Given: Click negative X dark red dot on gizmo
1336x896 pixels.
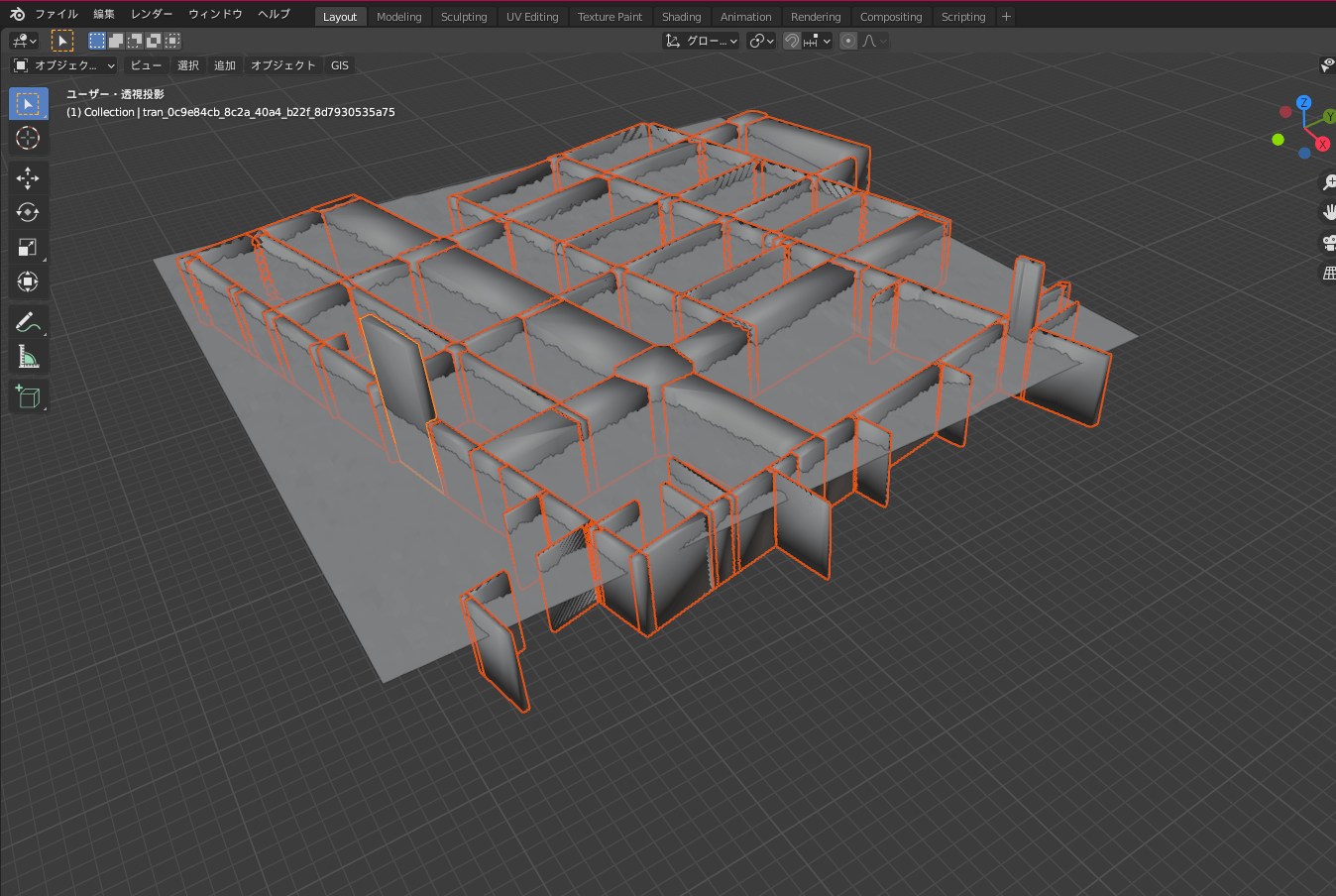Looking at the screenshot, I should (x=1286, y=112).
